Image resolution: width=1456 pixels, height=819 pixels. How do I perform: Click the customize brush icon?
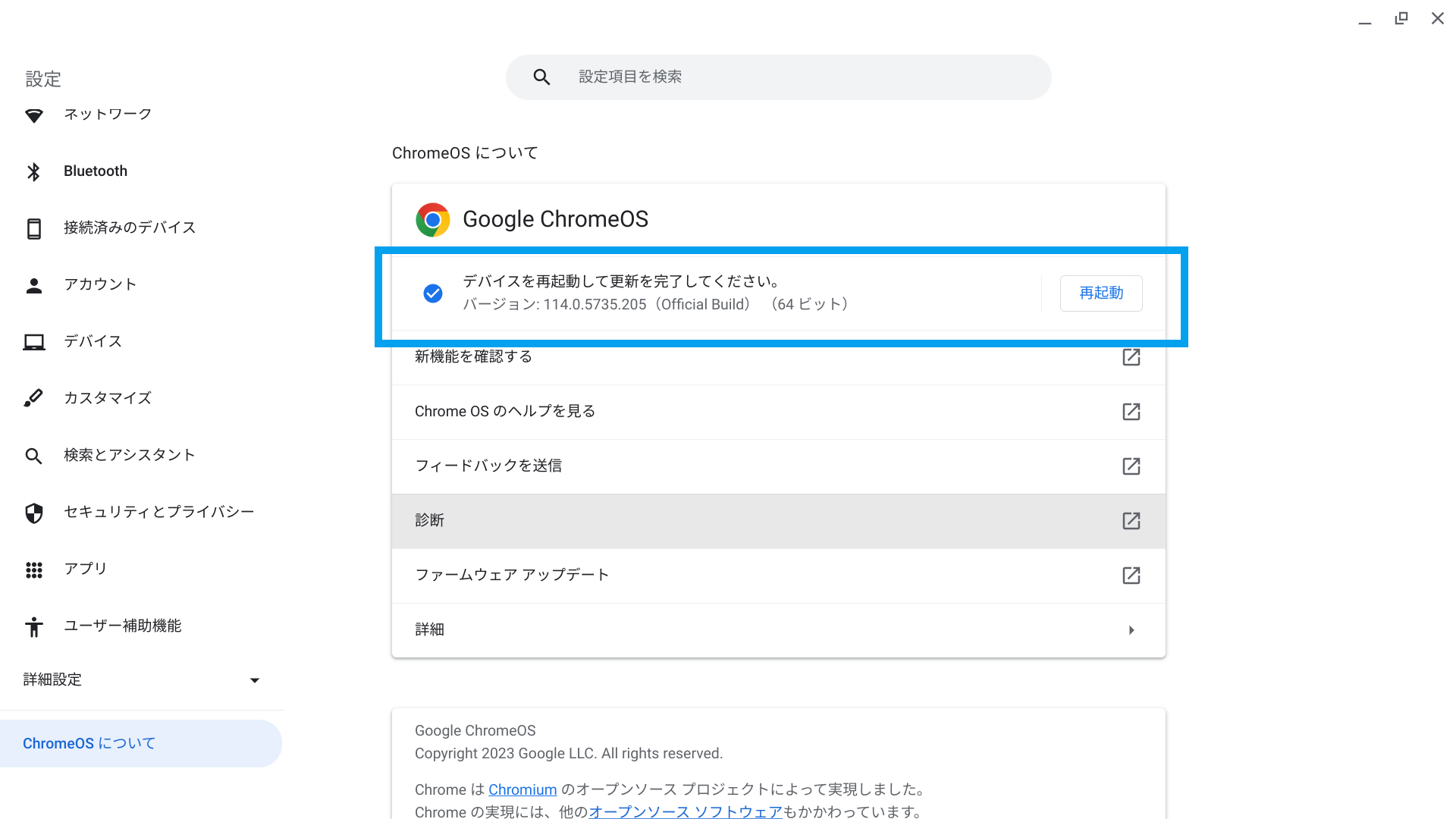click(x=34, y=398)
